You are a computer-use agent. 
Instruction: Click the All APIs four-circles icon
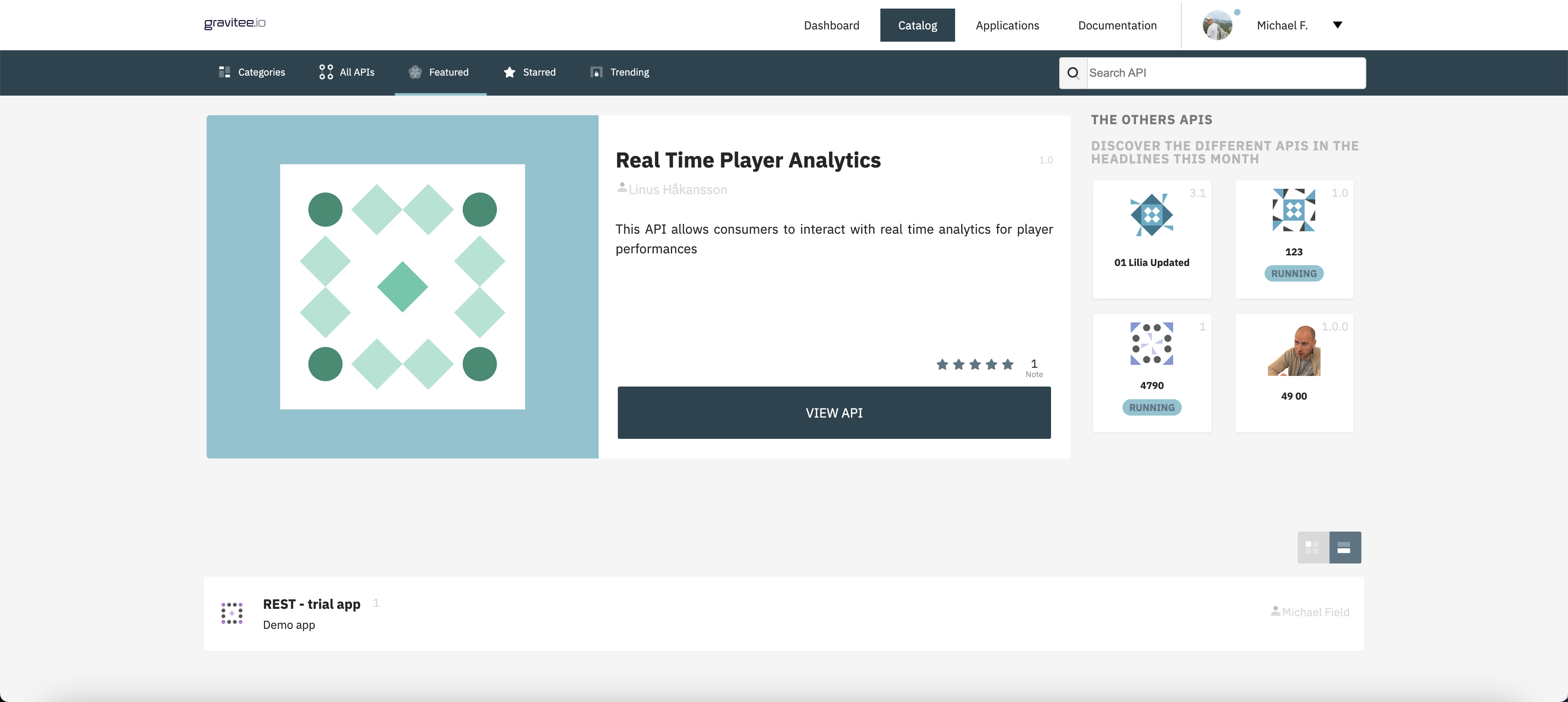pos(326,72)
